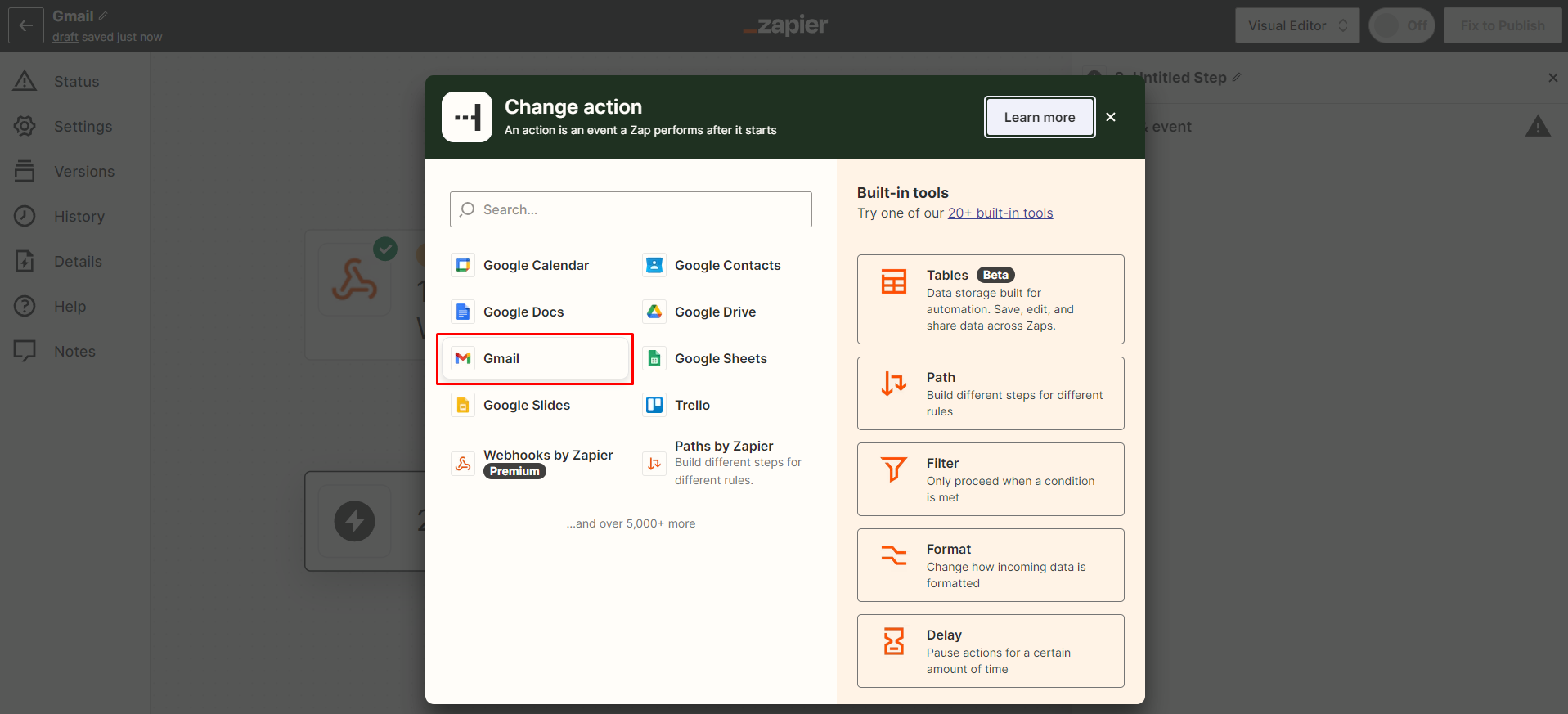Click the warning icon beside event
The image size is (1568, 714).
coord(1538,126)
